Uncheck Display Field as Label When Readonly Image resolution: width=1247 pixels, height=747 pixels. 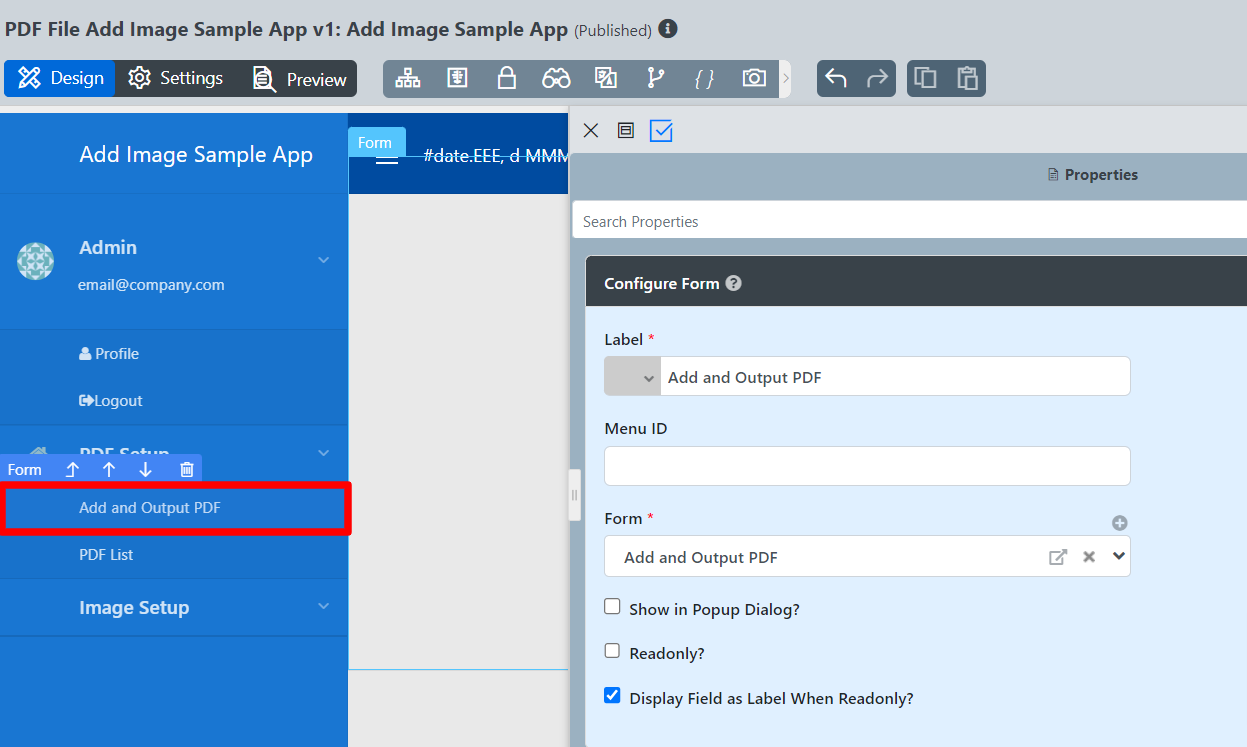click(613, 696)
